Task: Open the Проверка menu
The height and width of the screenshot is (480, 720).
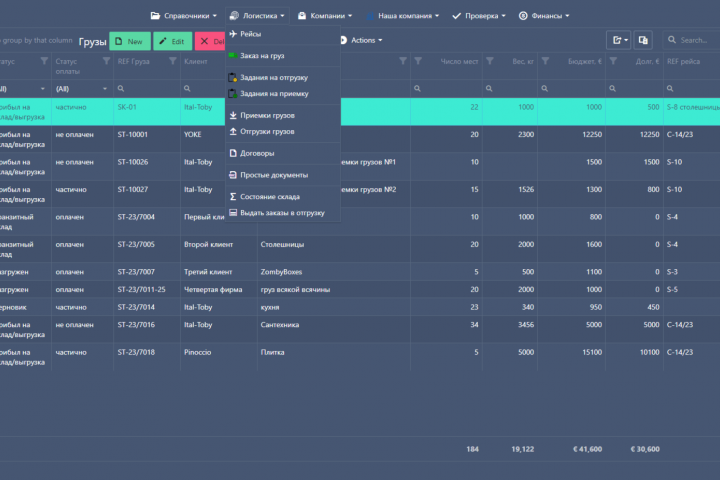Action: 478,16
